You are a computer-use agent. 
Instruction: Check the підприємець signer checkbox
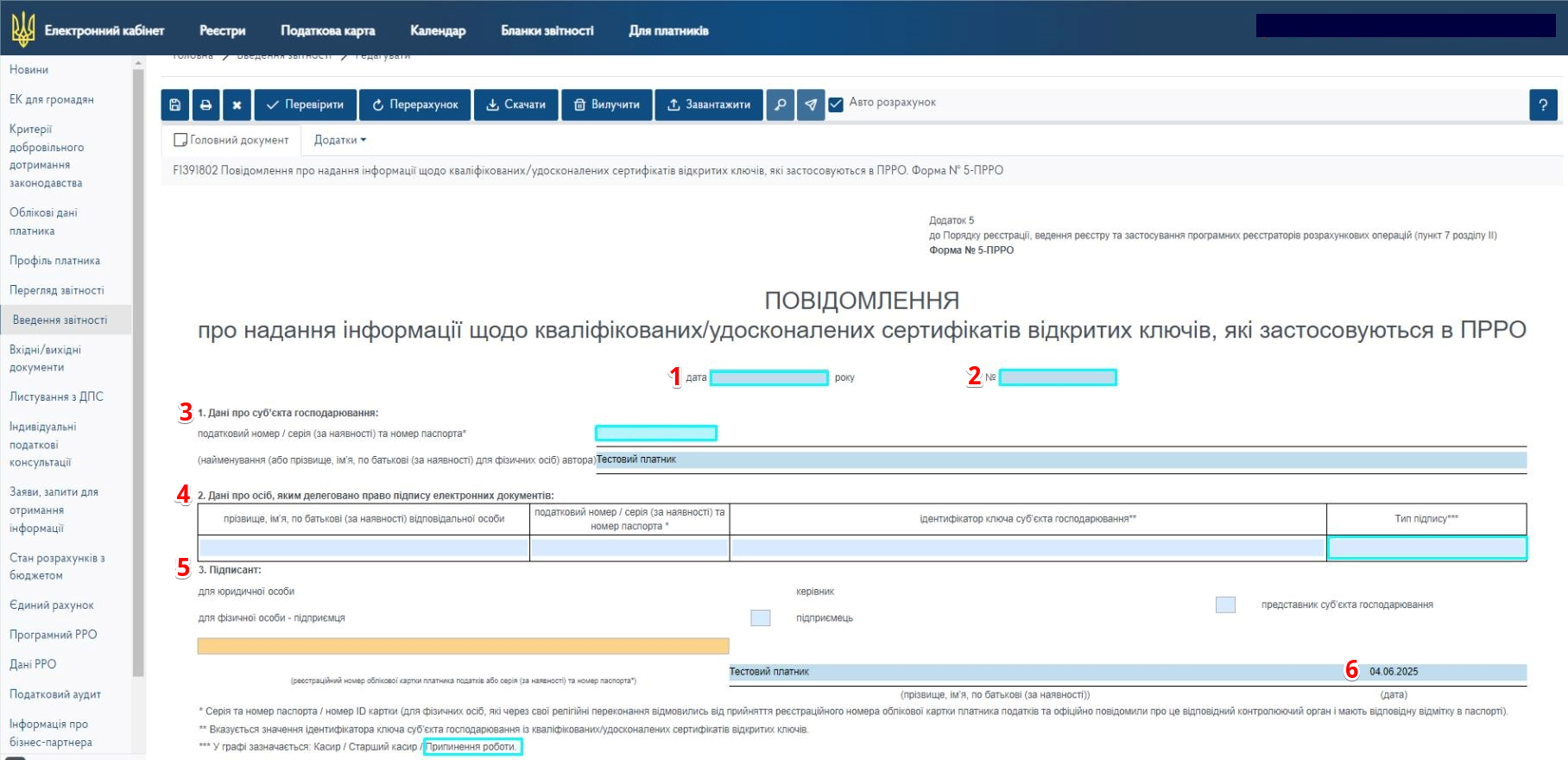[x=760, y=617]
